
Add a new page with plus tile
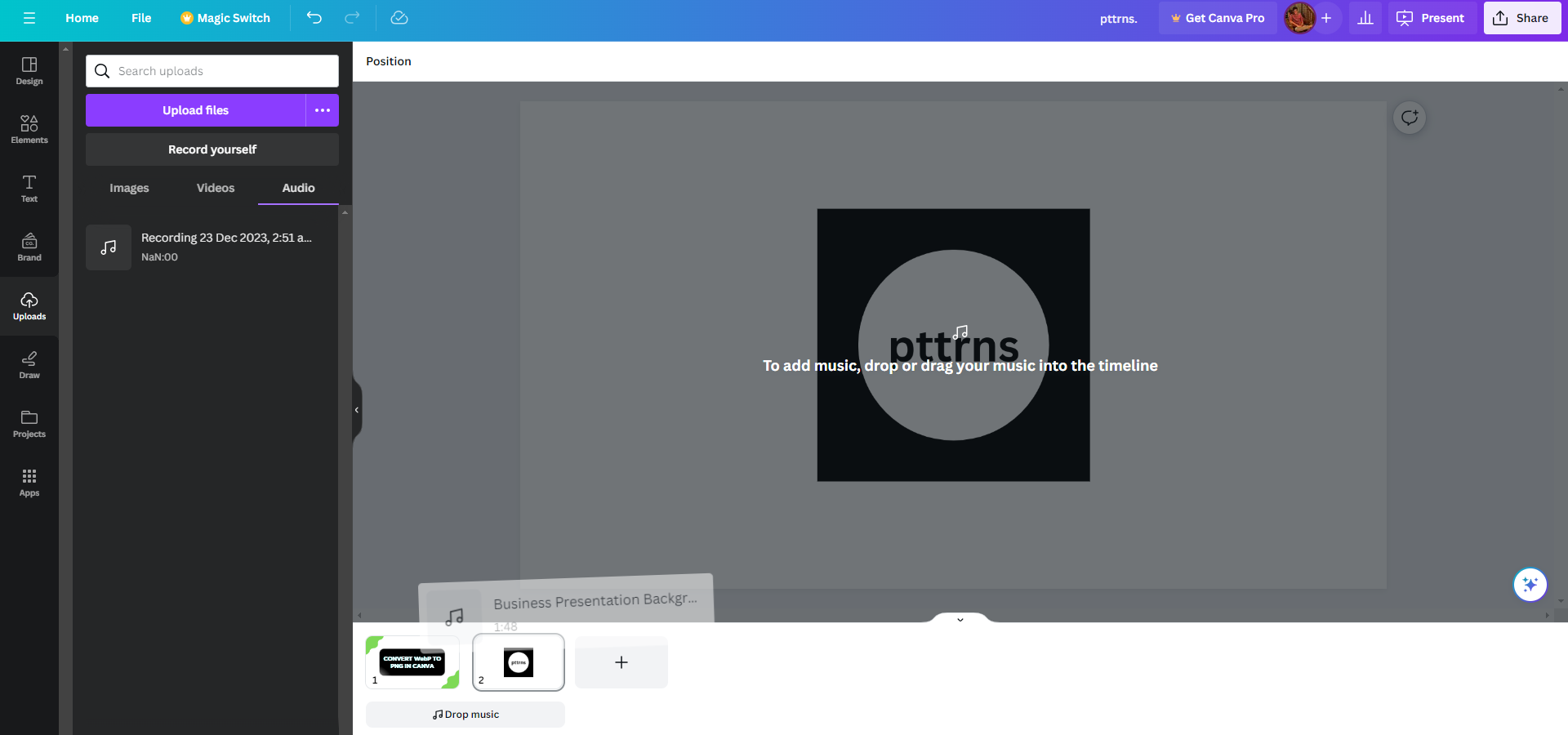click(621, 662)
